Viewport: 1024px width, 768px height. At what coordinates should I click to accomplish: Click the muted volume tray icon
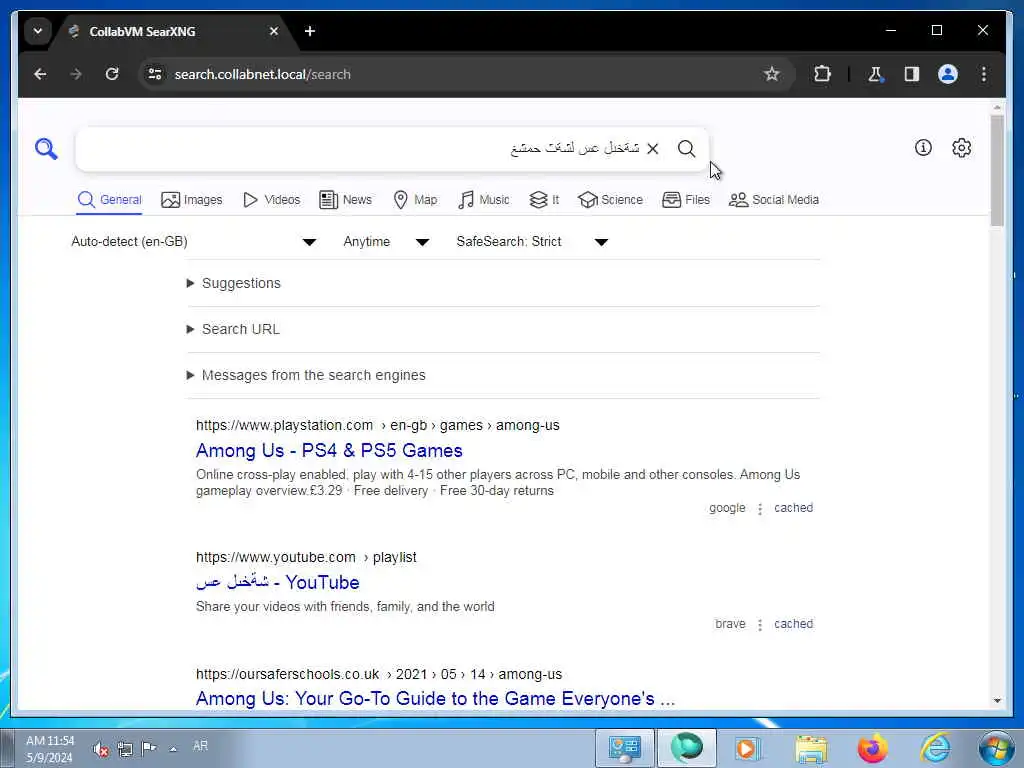pyautogui.click(x=101, y=748)
